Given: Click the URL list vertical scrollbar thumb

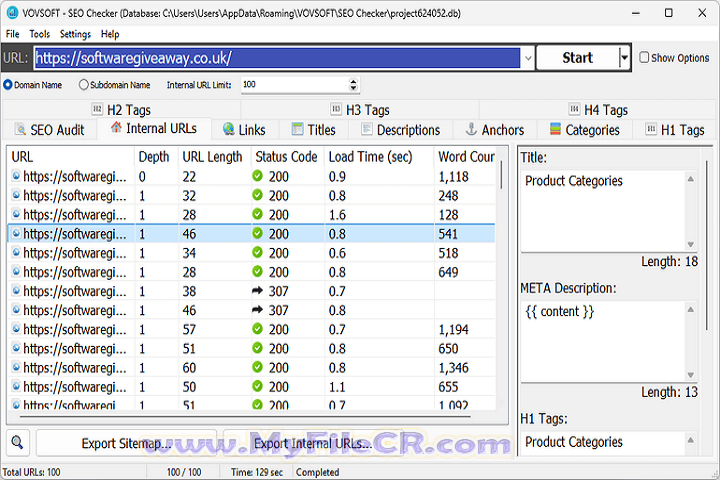Looking at the screenshot, I should click(501, 175).
